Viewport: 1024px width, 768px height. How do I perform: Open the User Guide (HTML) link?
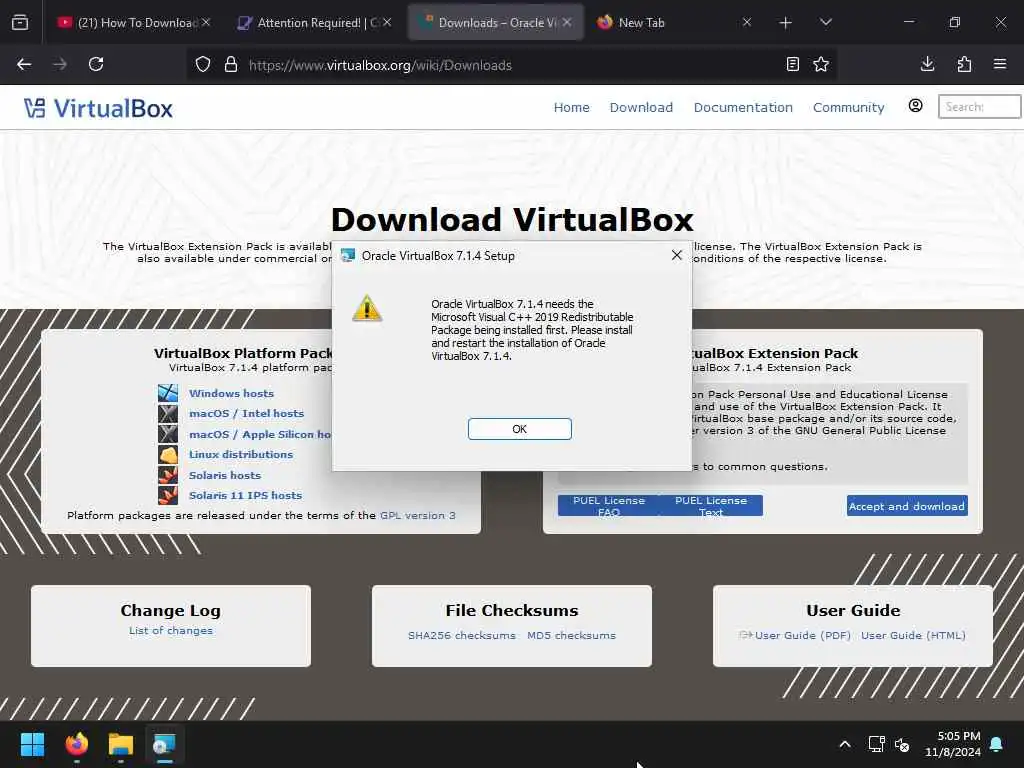[x=913, y=635]
